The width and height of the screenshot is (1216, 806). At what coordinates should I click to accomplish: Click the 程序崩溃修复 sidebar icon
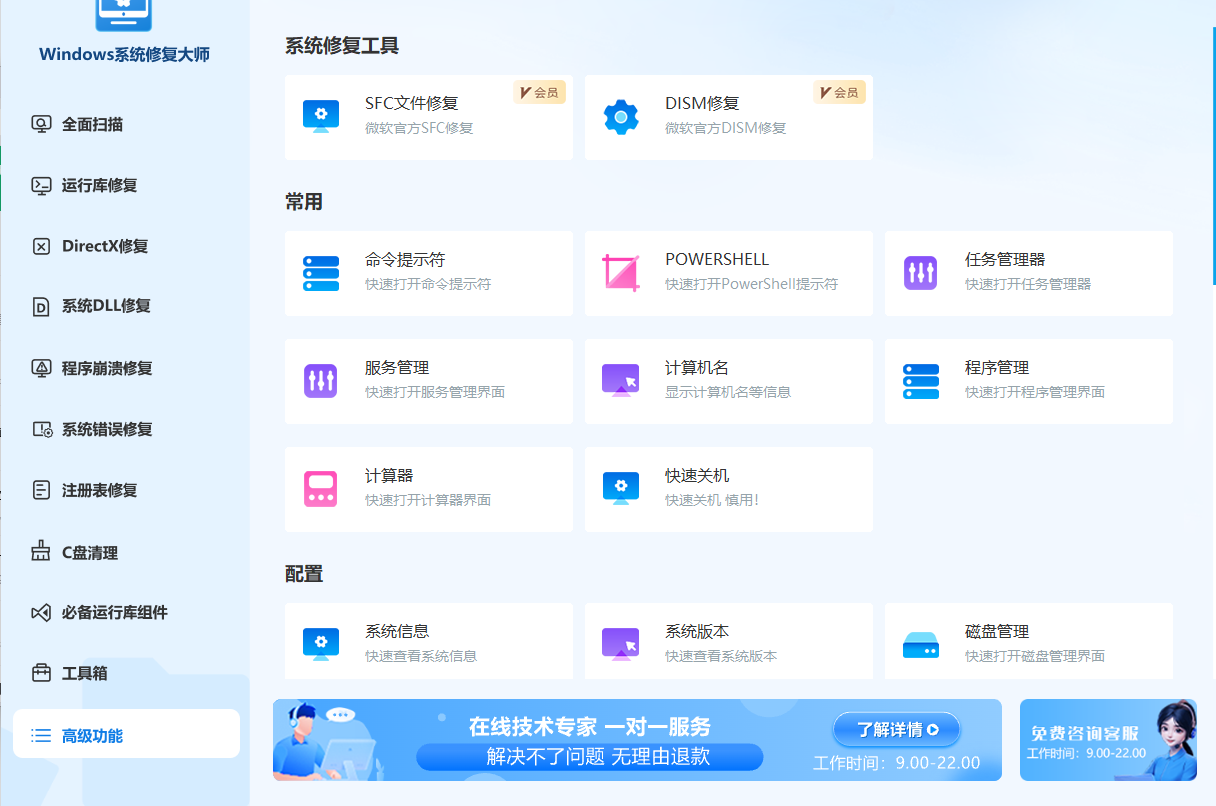tap(41, 368)
